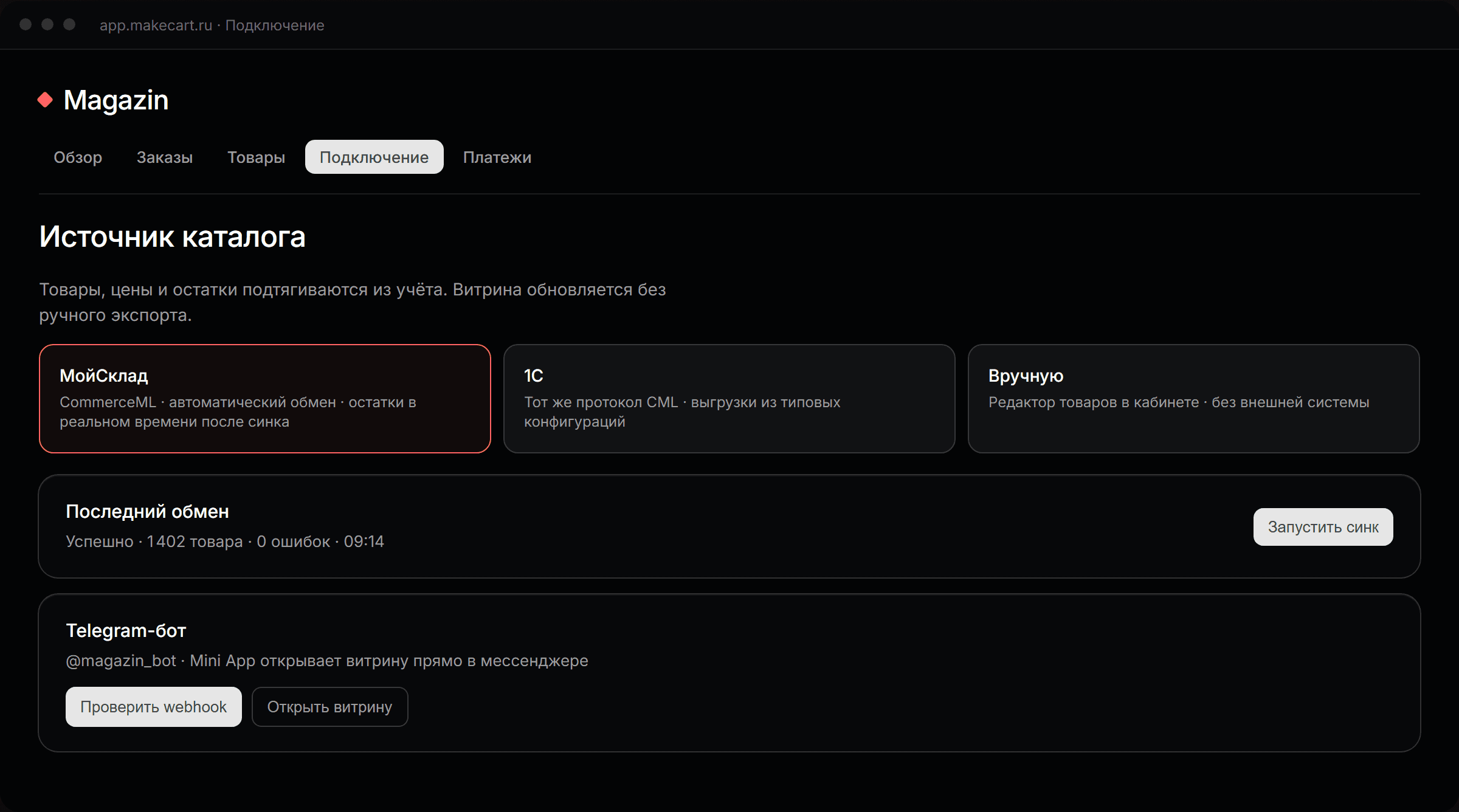1459x812 pixels.
Task: Click the Последний обмен heading
Action: click(147, 512)
